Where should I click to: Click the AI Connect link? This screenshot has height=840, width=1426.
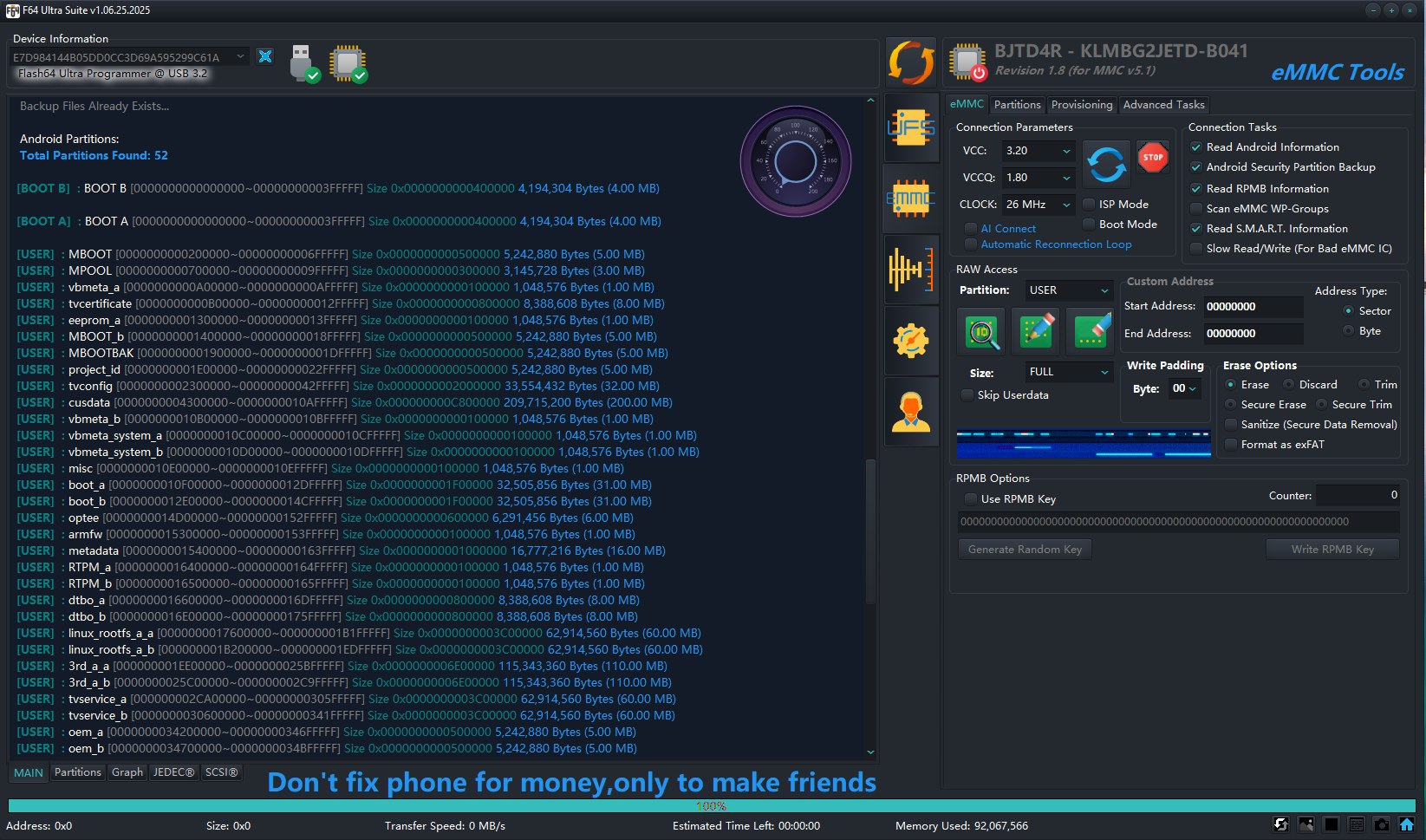[x=1008, y=229]
